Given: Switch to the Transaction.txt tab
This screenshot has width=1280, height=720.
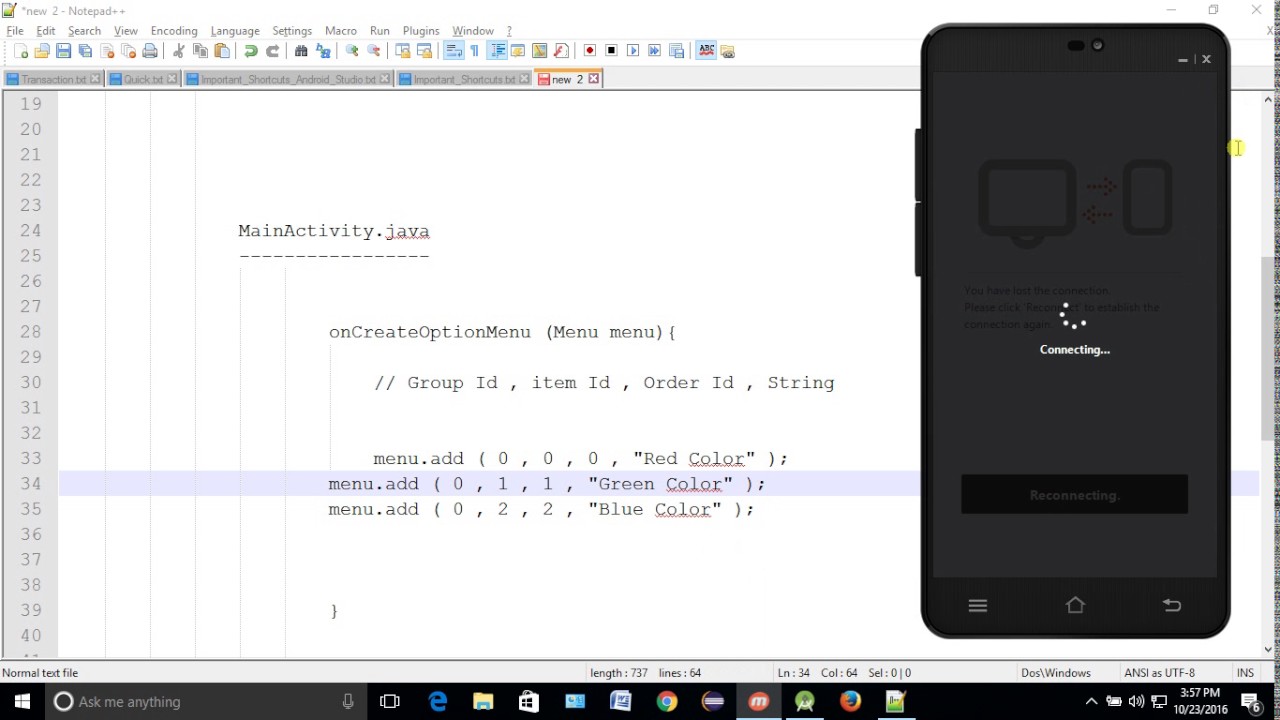Looking at the screenshot, I should click(54, 79).
